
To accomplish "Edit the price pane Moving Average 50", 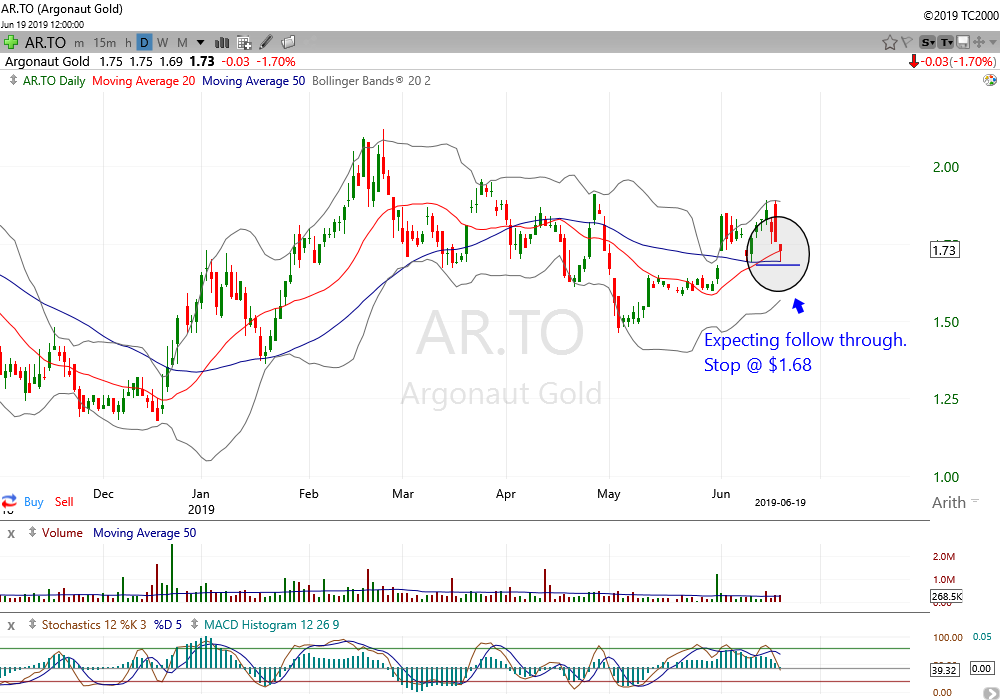I will (253, 81).
